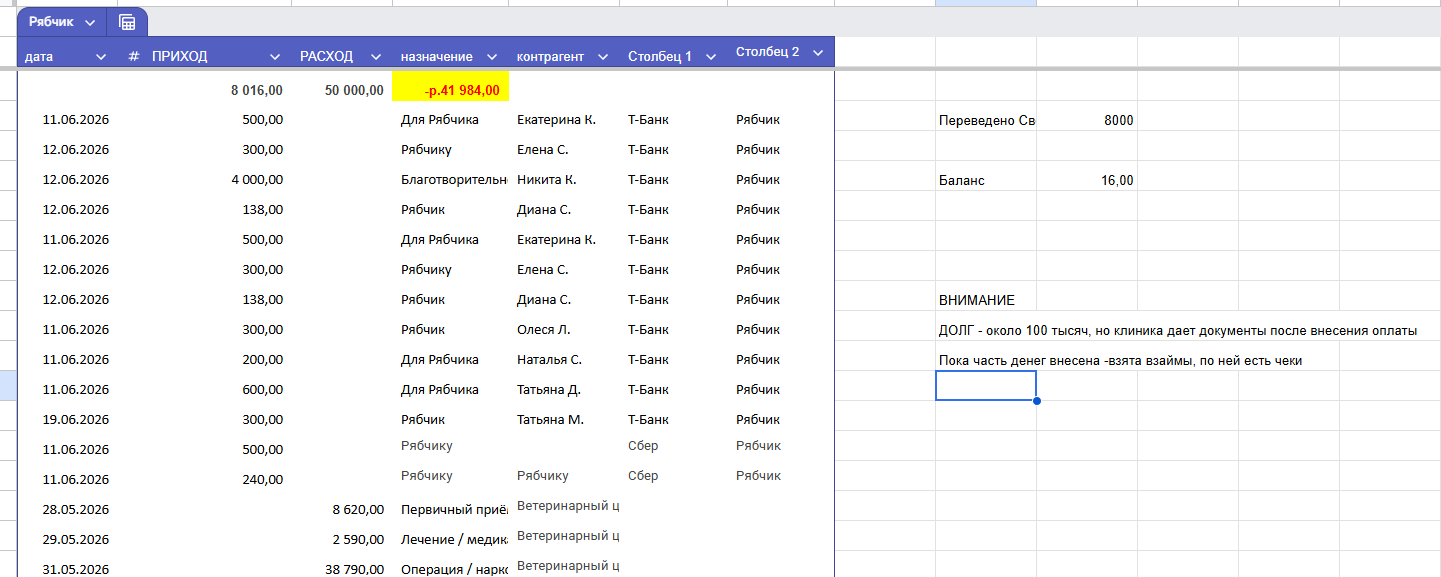
Task: Select the yellow highlighted -р.41 984,00 cell
Action: (451, 87)
